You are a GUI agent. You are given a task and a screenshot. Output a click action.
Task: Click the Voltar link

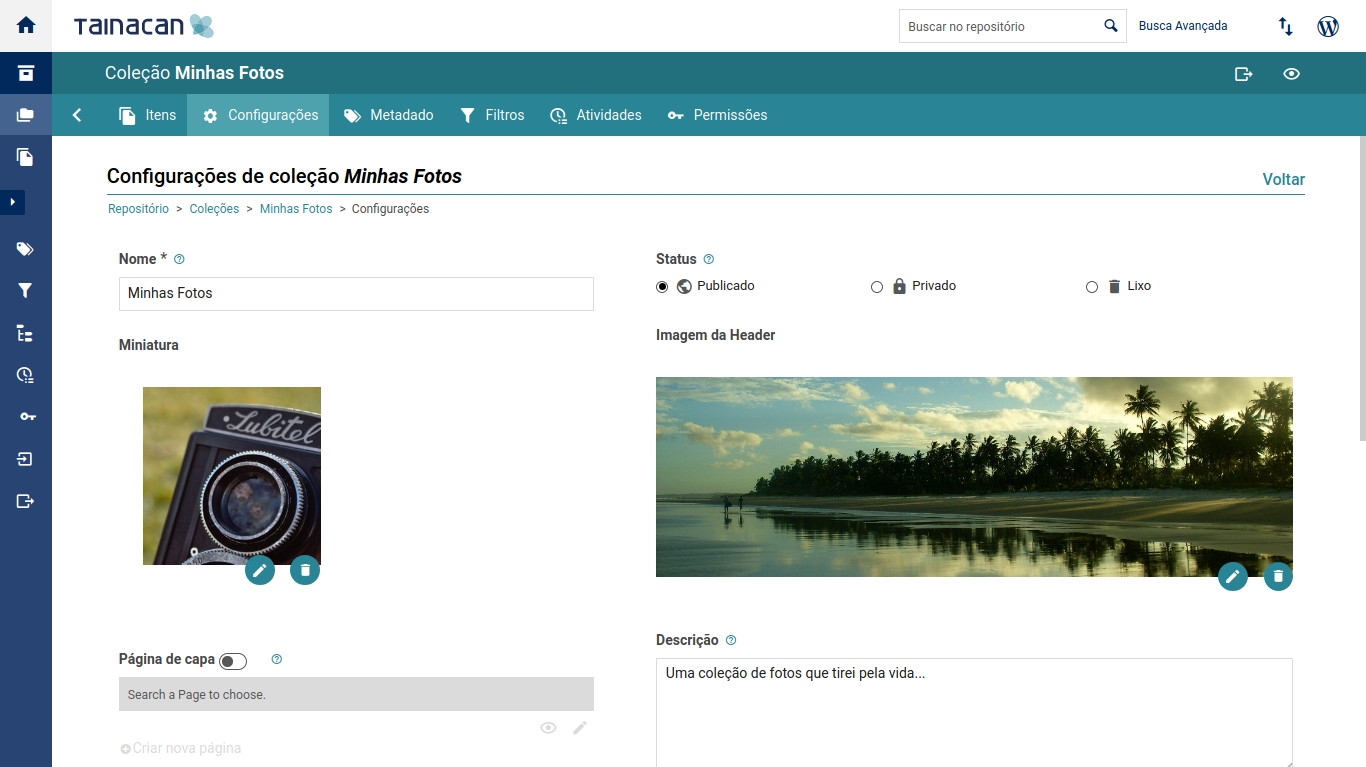pos(1284,180)
